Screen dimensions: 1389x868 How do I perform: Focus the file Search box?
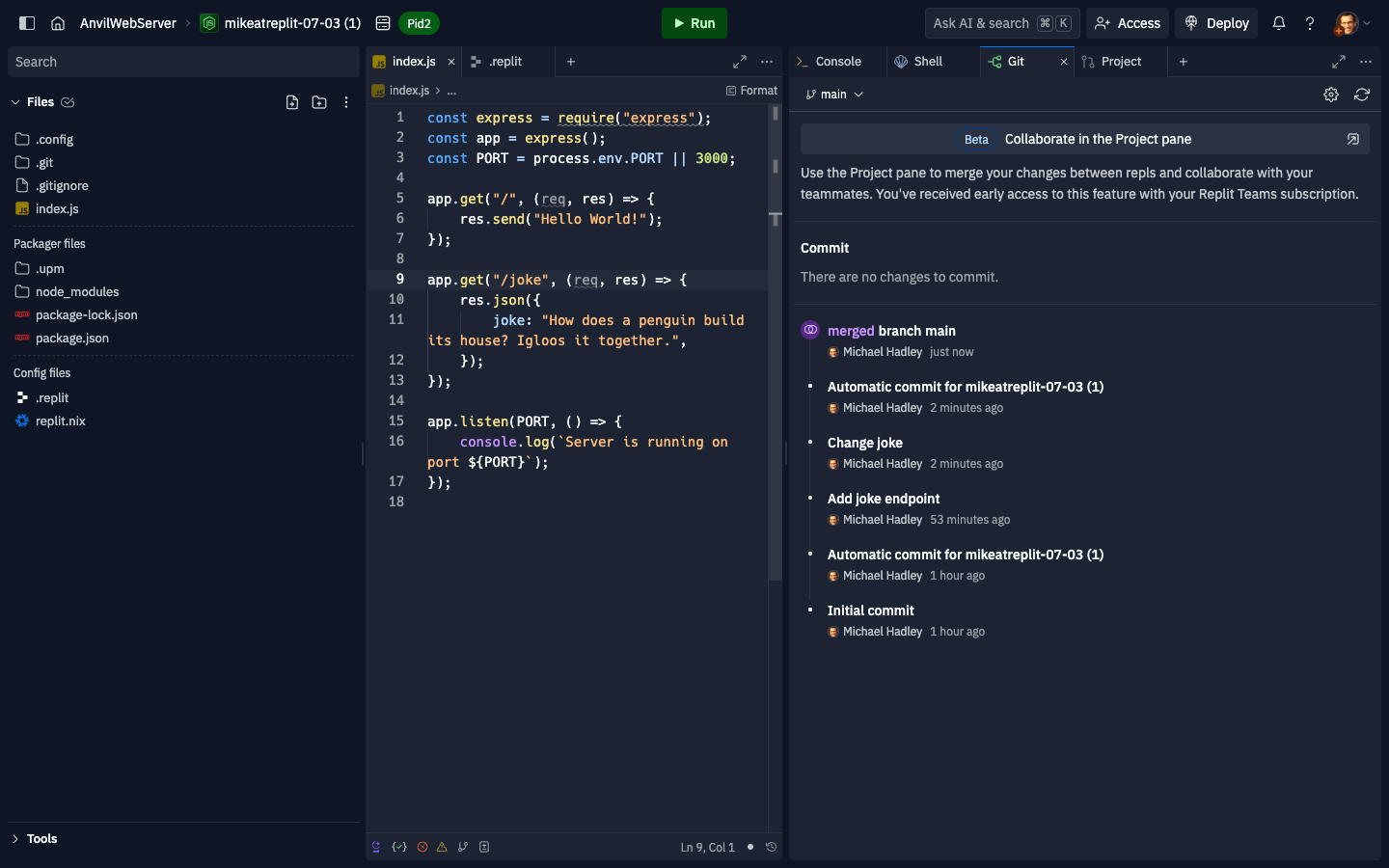point(183,62)
